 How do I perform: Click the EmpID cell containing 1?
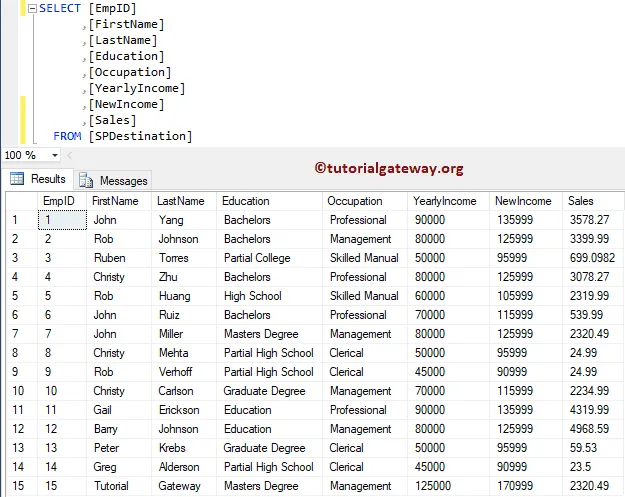[62, 220]
